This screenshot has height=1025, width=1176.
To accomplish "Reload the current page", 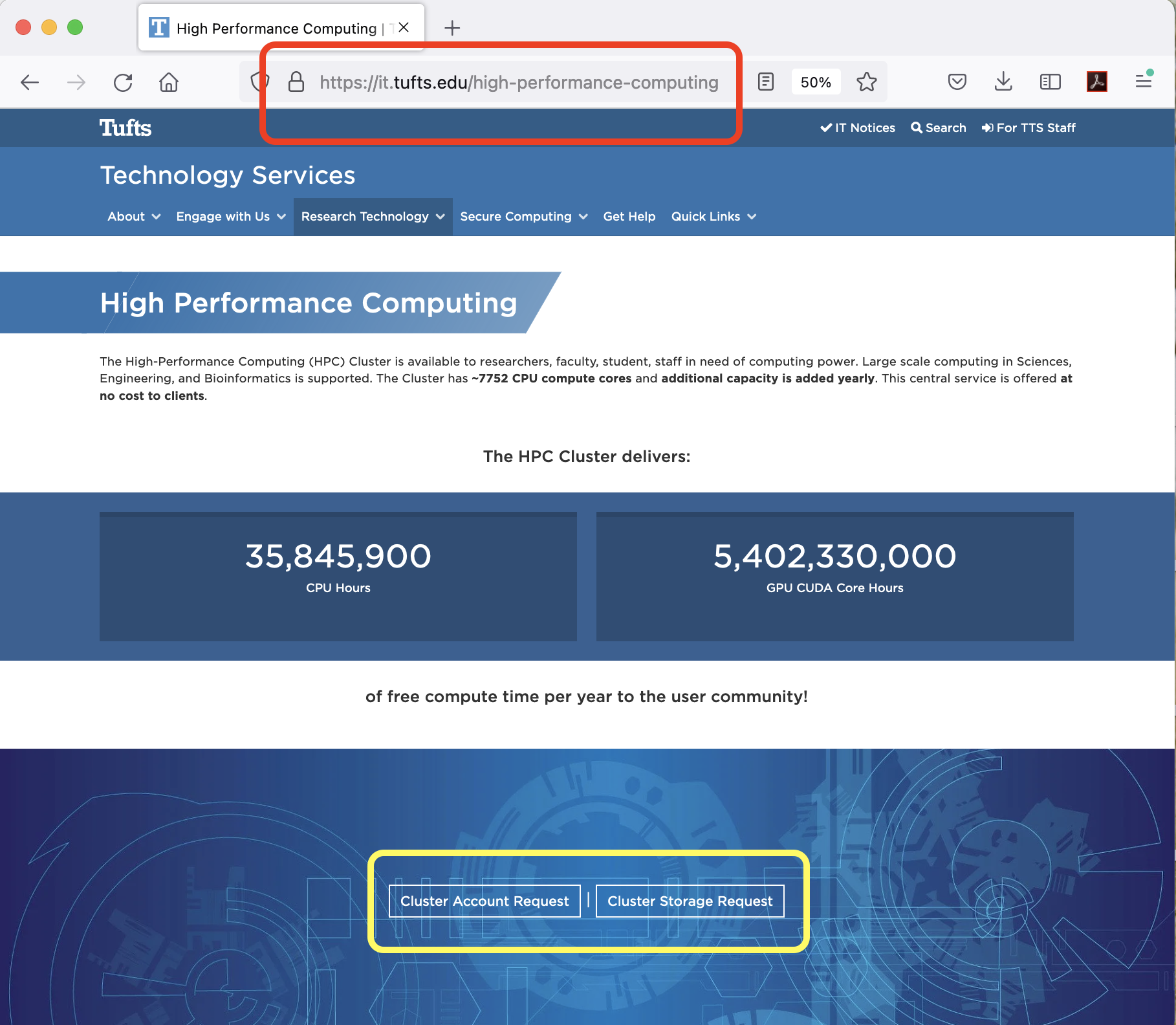I will coord(123,82).
